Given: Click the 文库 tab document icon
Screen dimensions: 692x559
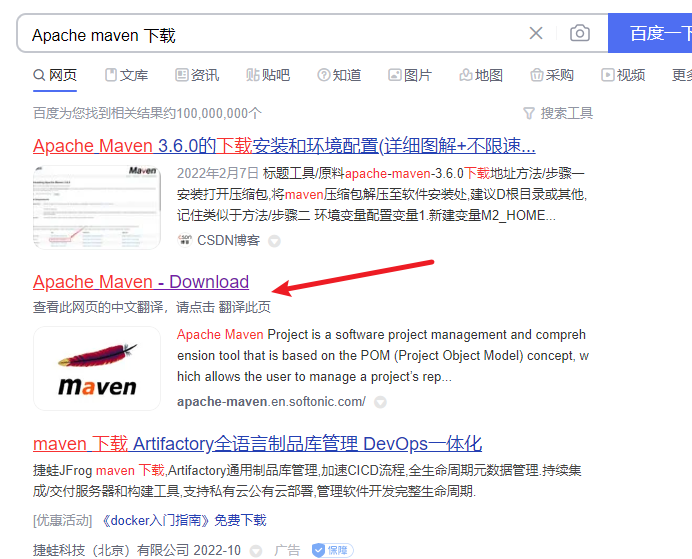Looking at the screenshot, I should click(111, 75).
